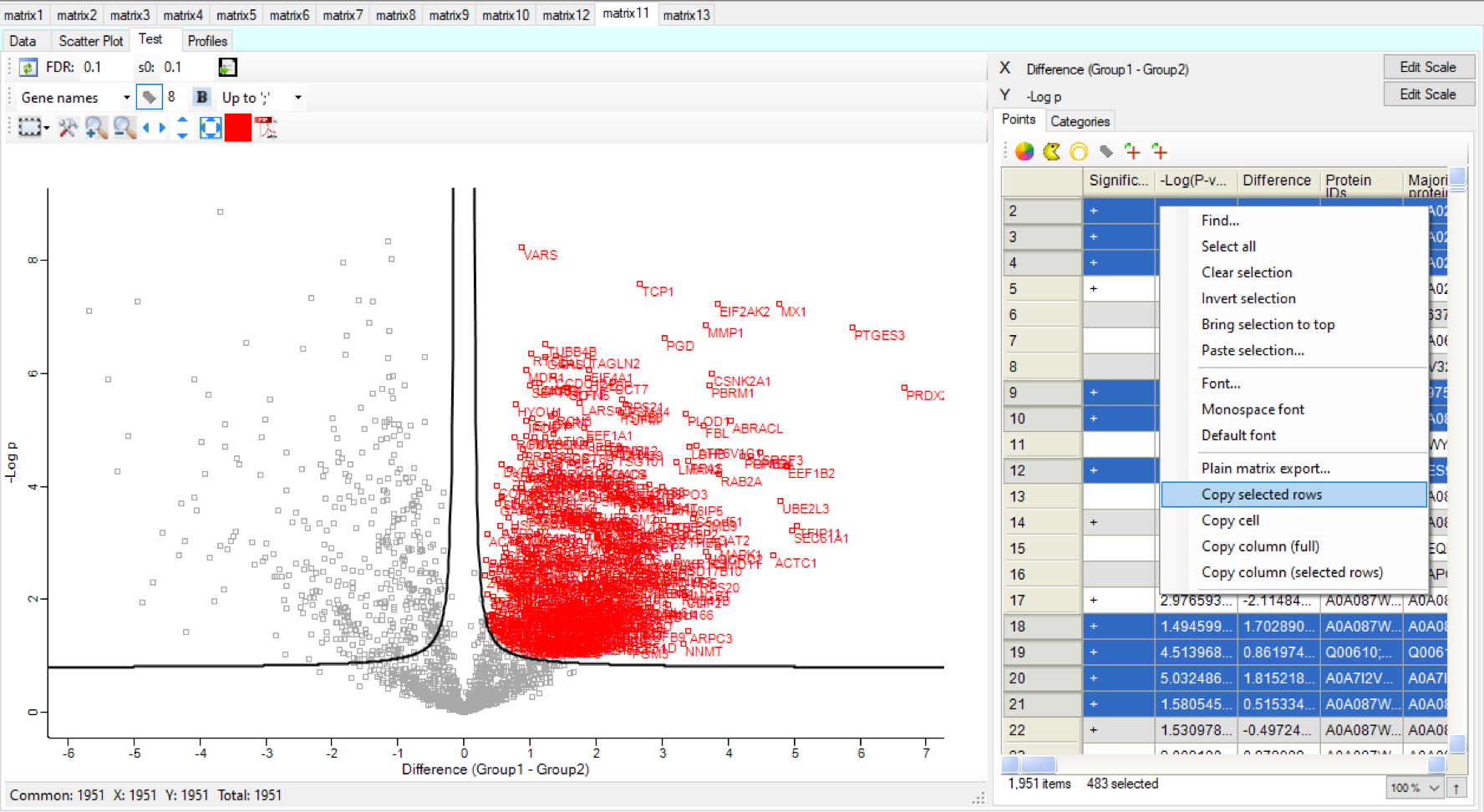Click the yellow circle symbol icon

(x=1079, y=151)
